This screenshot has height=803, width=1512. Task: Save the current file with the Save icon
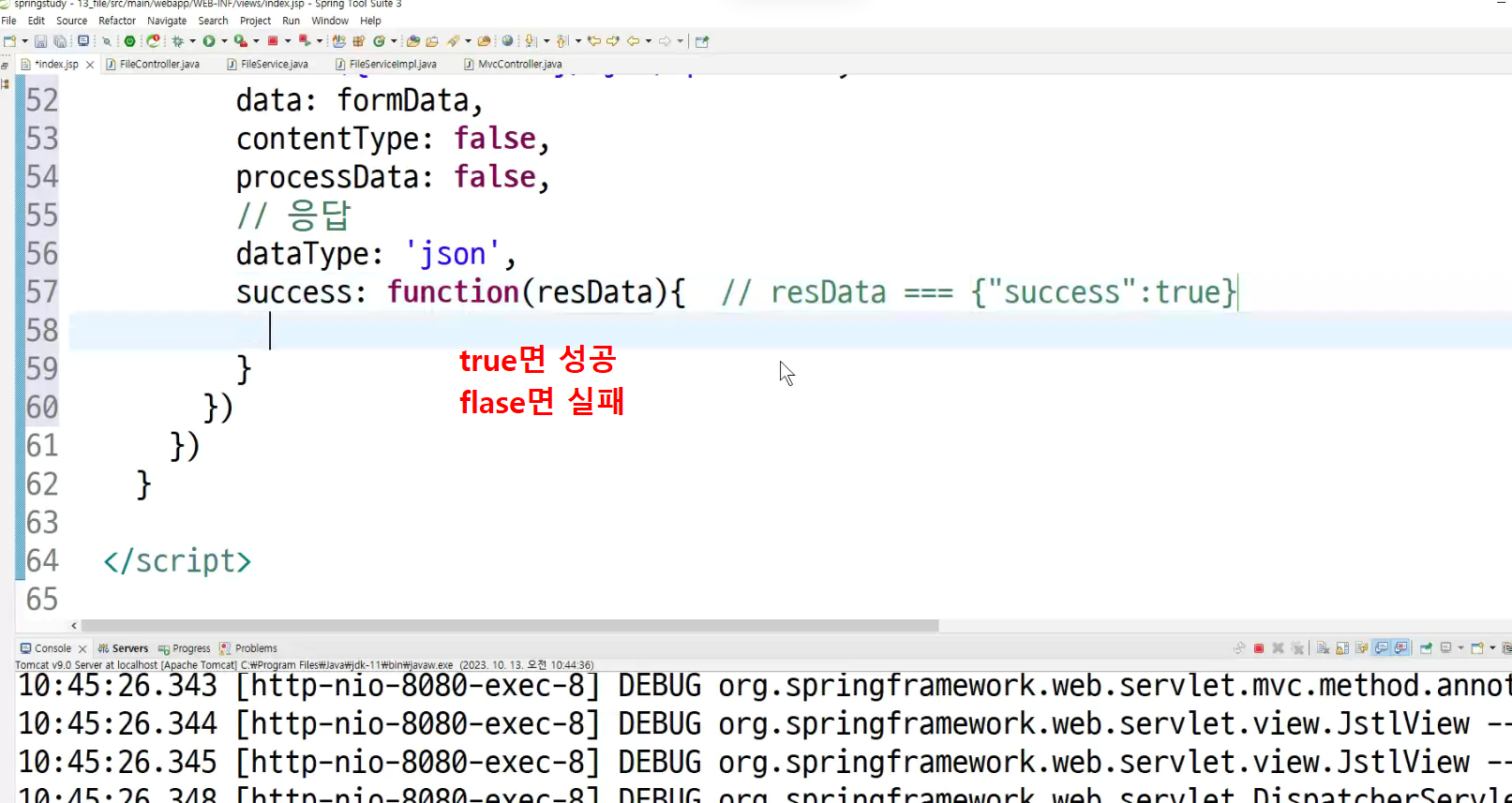click(x=40, y=41)
